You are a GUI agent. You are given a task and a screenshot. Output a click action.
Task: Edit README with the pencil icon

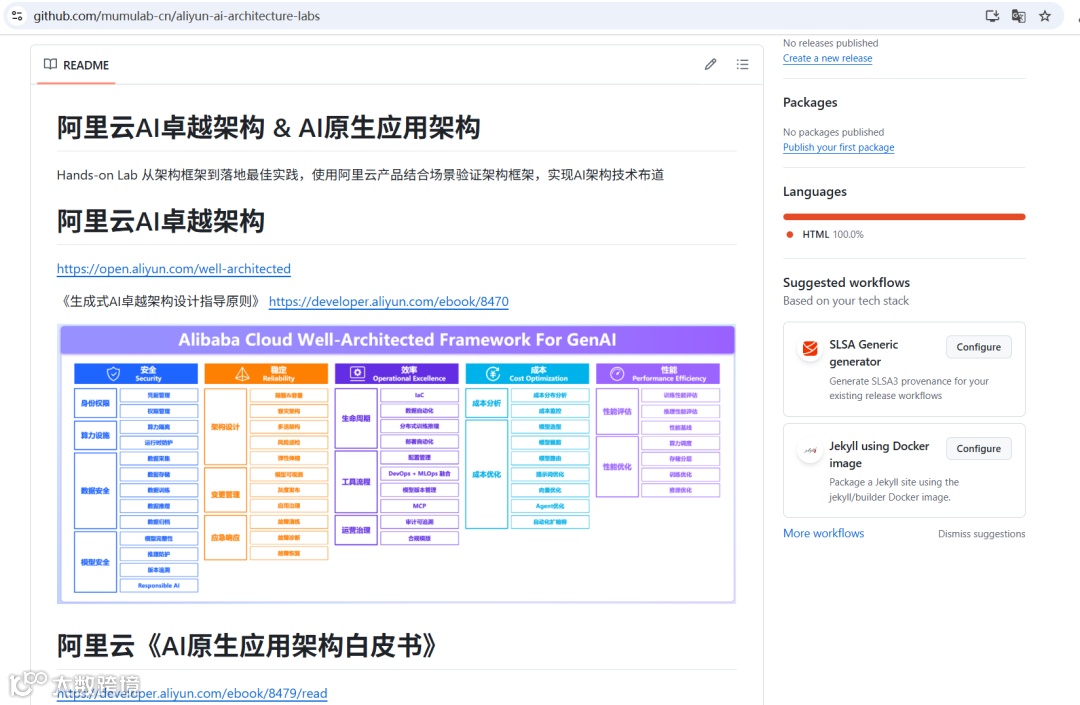[x=710, y=64]
